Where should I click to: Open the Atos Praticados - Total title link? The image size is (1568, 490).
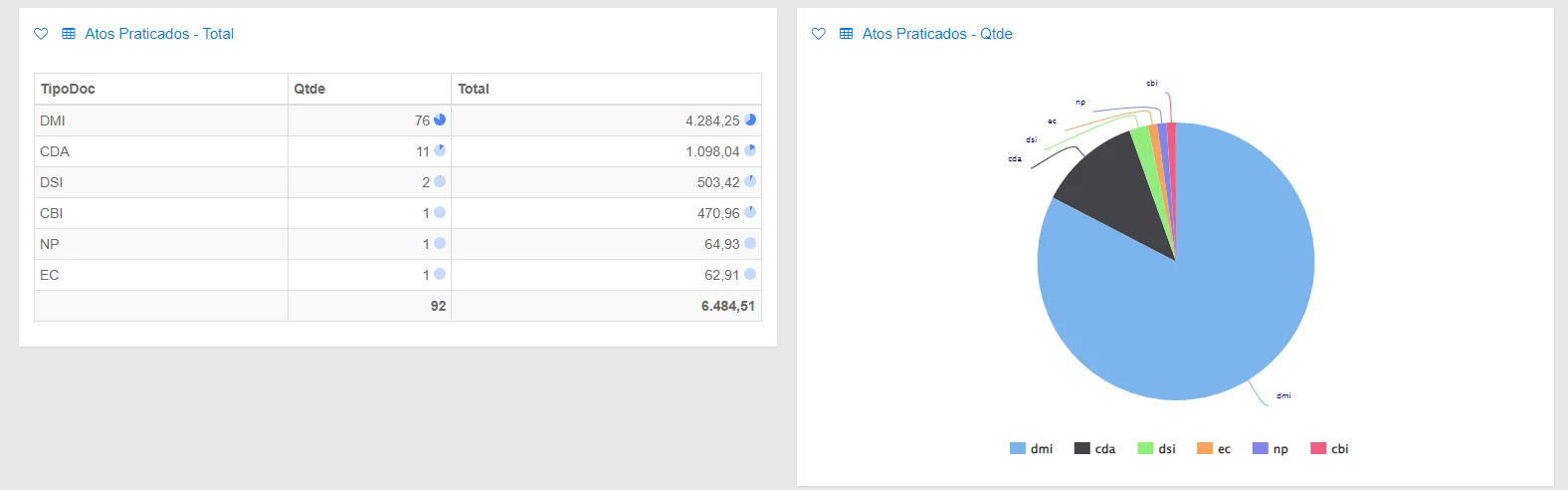(159, 34)
